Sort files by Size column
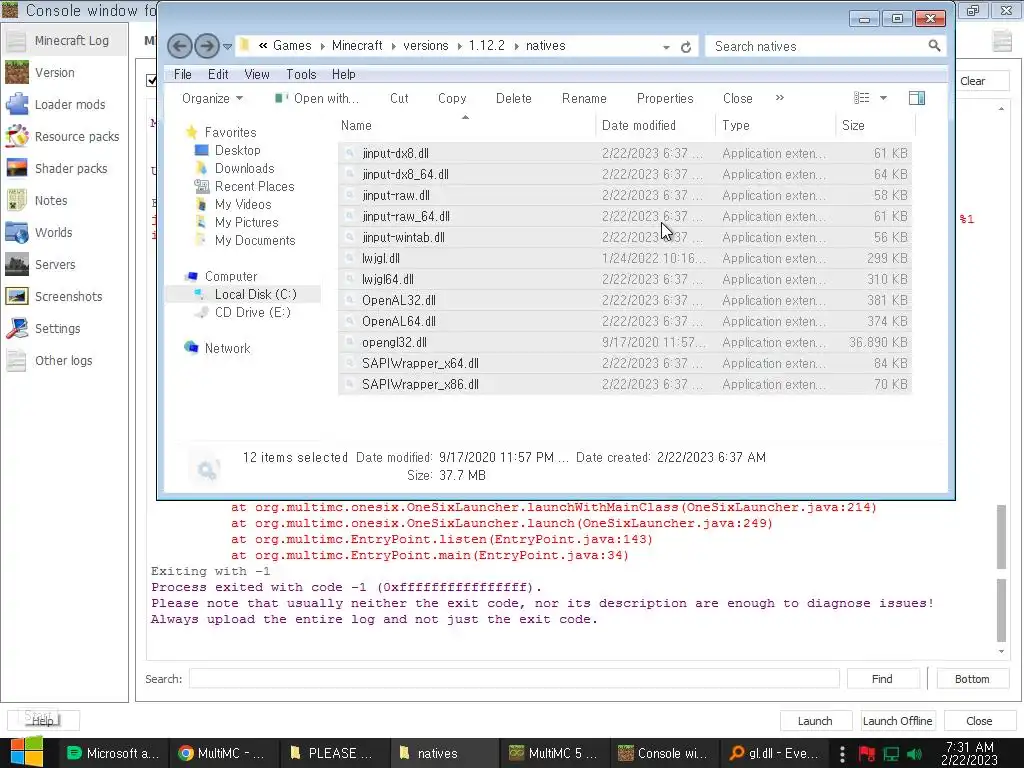Screen dimensions: 1024x768 coord(875,125)
